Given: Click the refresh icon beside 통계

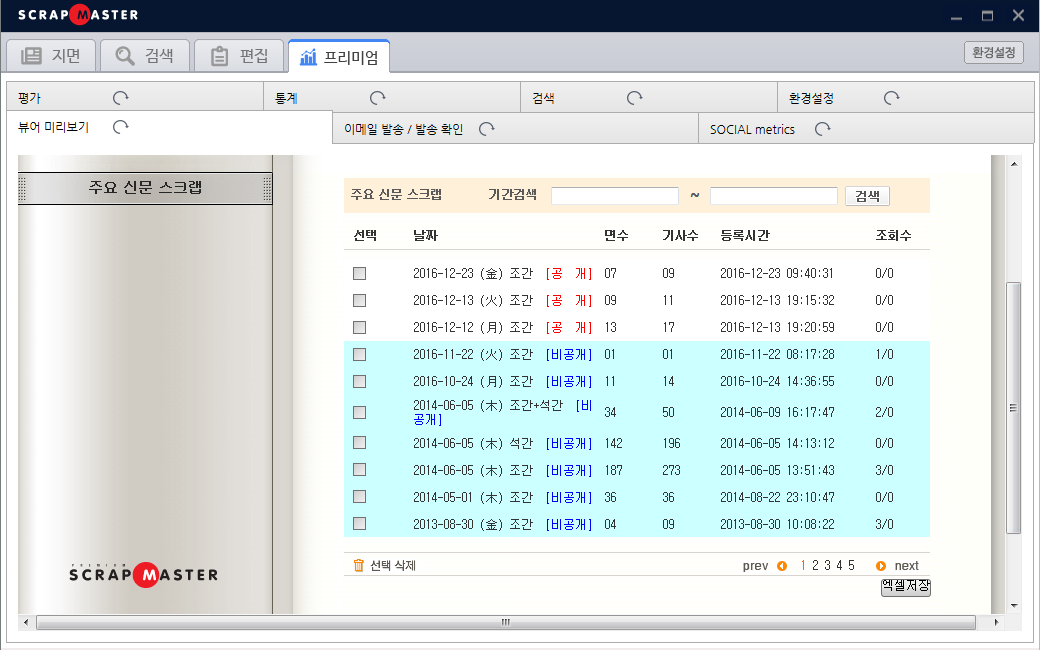Looking at the screenshot, I should point(378,98).
